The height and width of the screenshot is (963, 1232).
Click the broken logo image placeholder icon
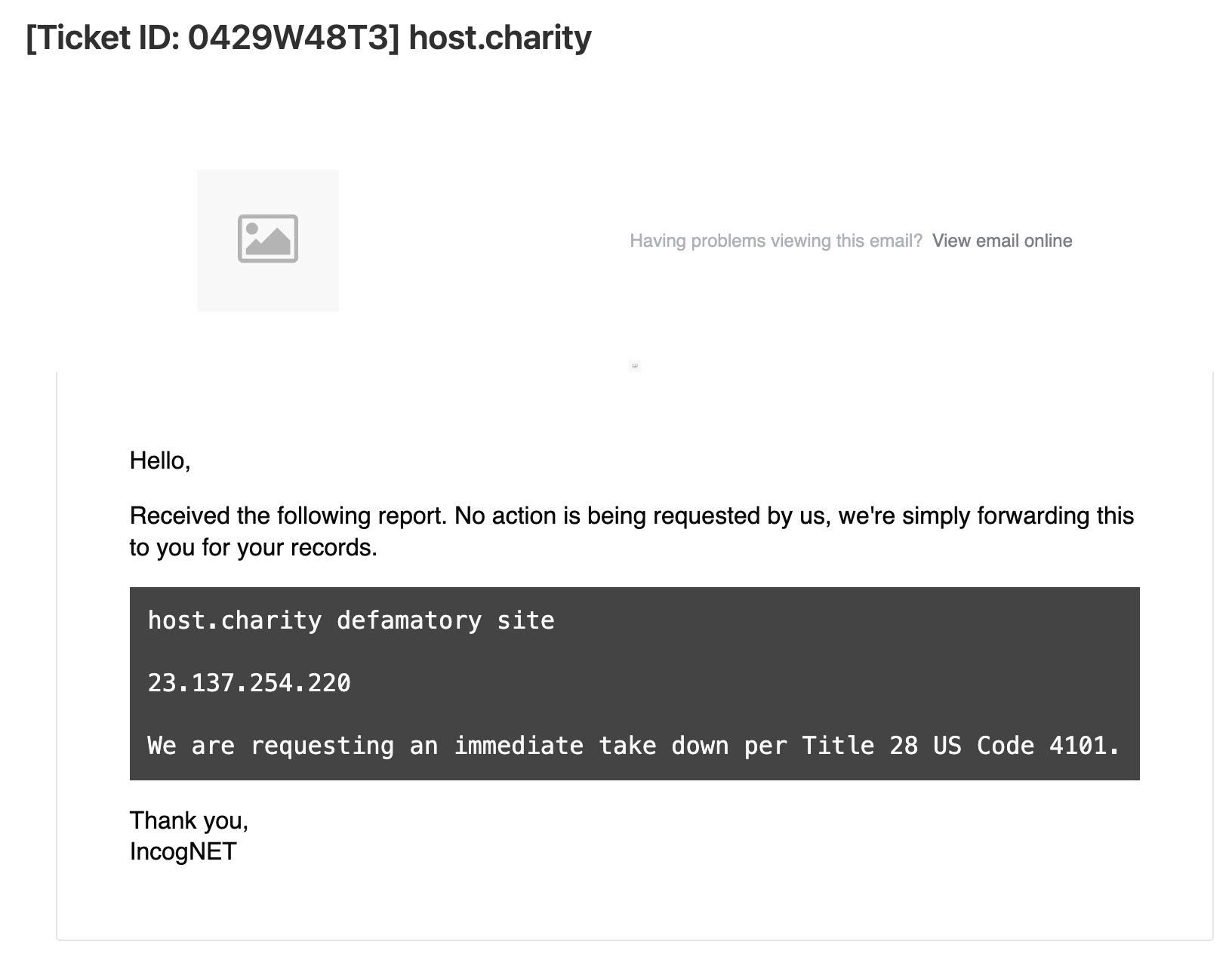coord(268,240)
